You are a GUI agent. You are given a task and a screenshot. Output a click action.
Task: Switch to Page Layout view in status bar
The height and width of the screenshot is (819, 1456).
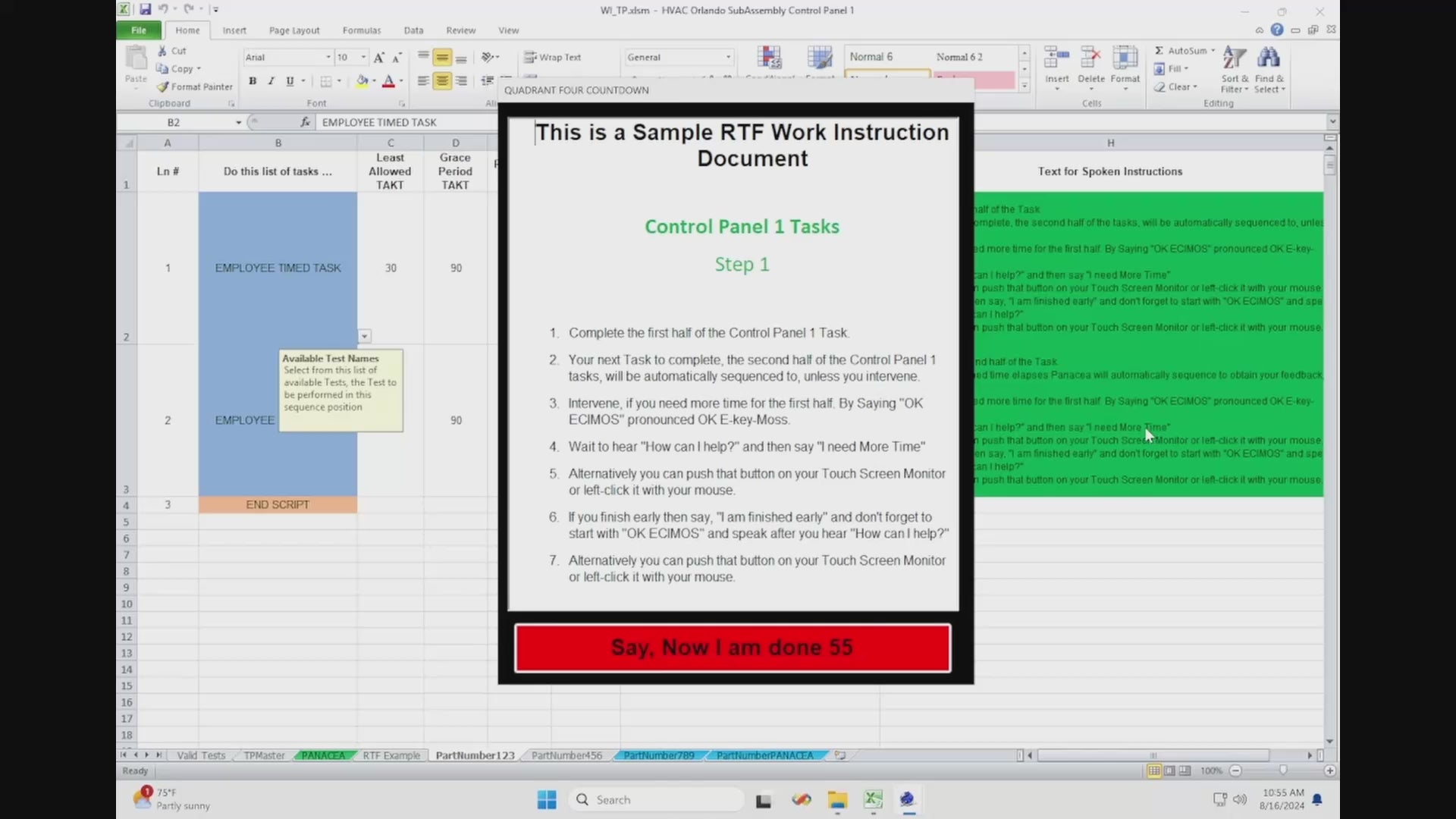coord(1169,770)
